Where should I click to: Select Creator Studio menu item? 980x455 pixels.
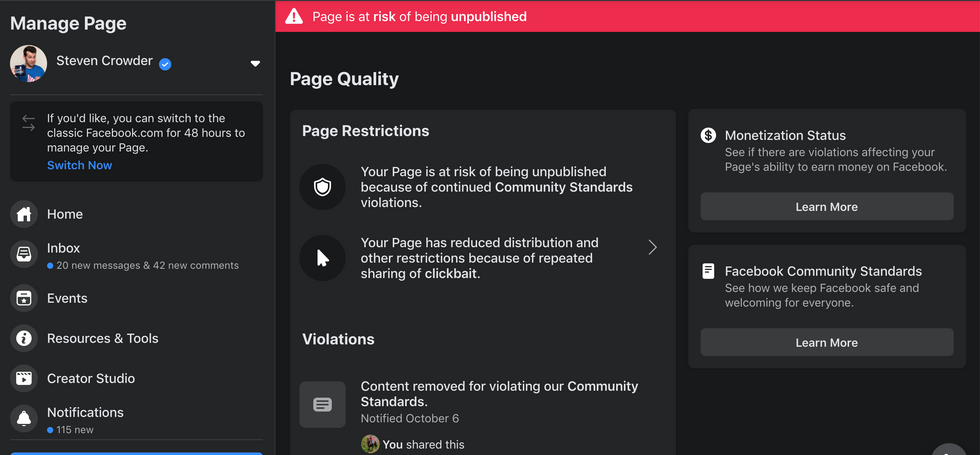point(91,378)
